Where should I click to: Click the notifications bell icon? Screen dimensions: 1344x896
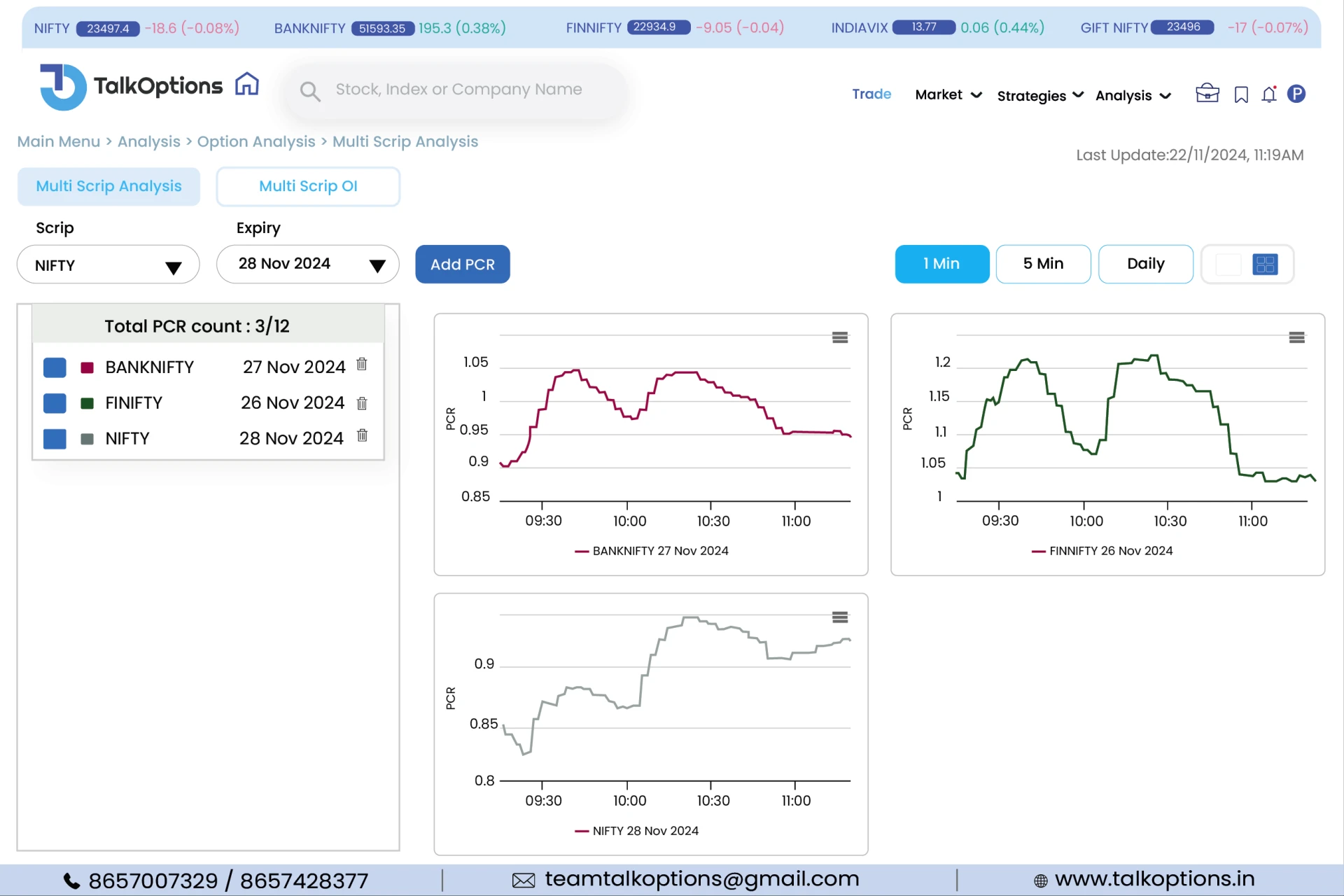[1268, 94]
